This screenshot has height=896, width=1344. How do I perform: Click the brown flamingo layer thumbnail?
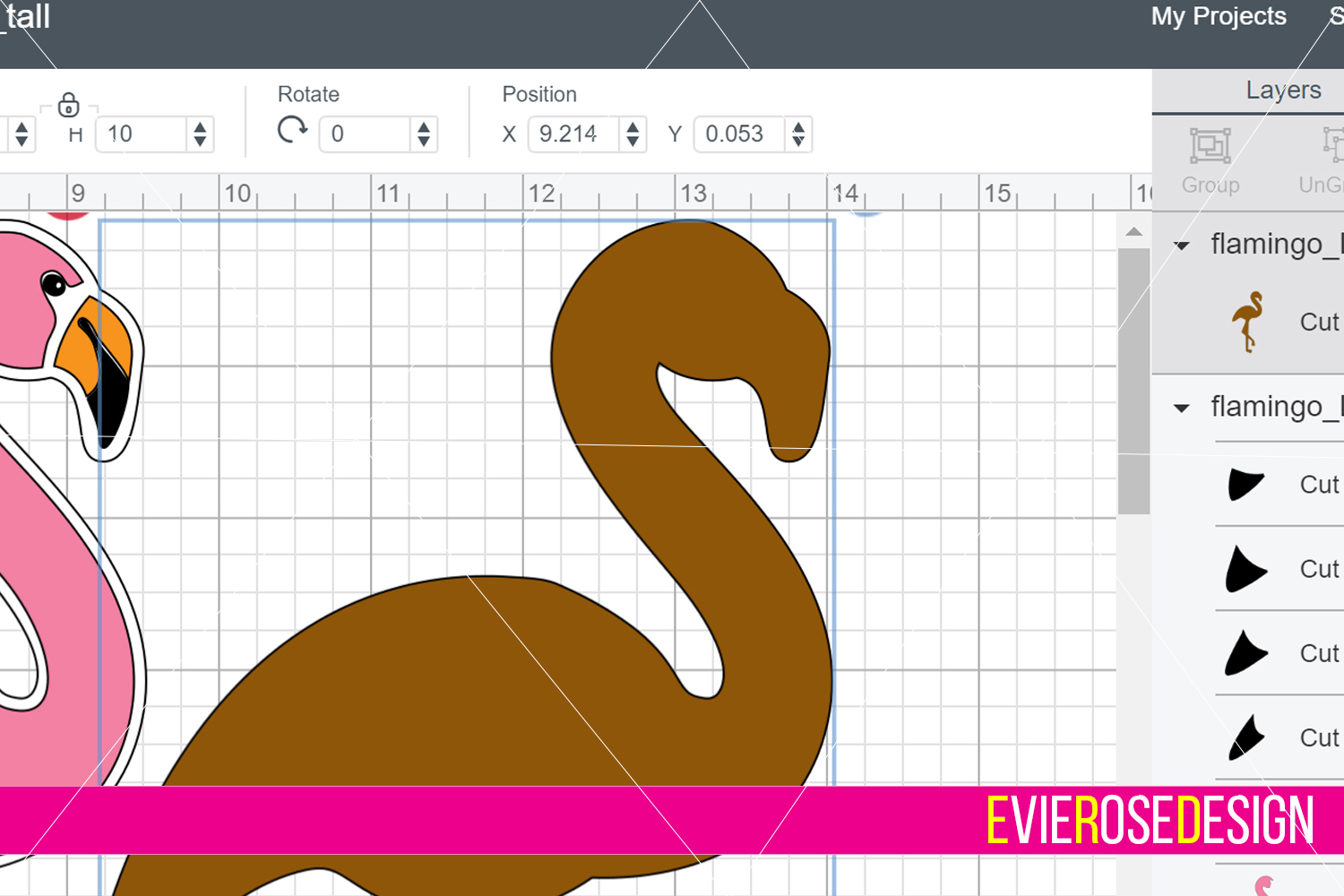1249,321
